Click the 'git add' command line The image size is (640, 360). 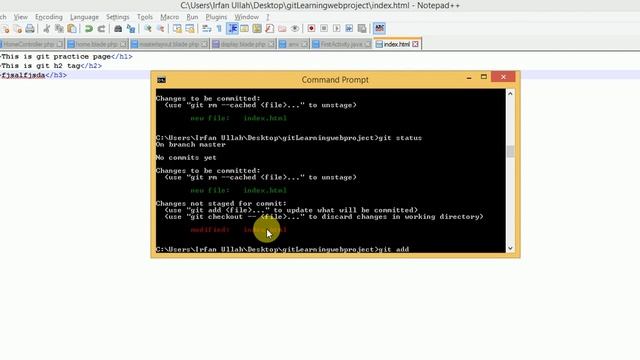(282, 249)
